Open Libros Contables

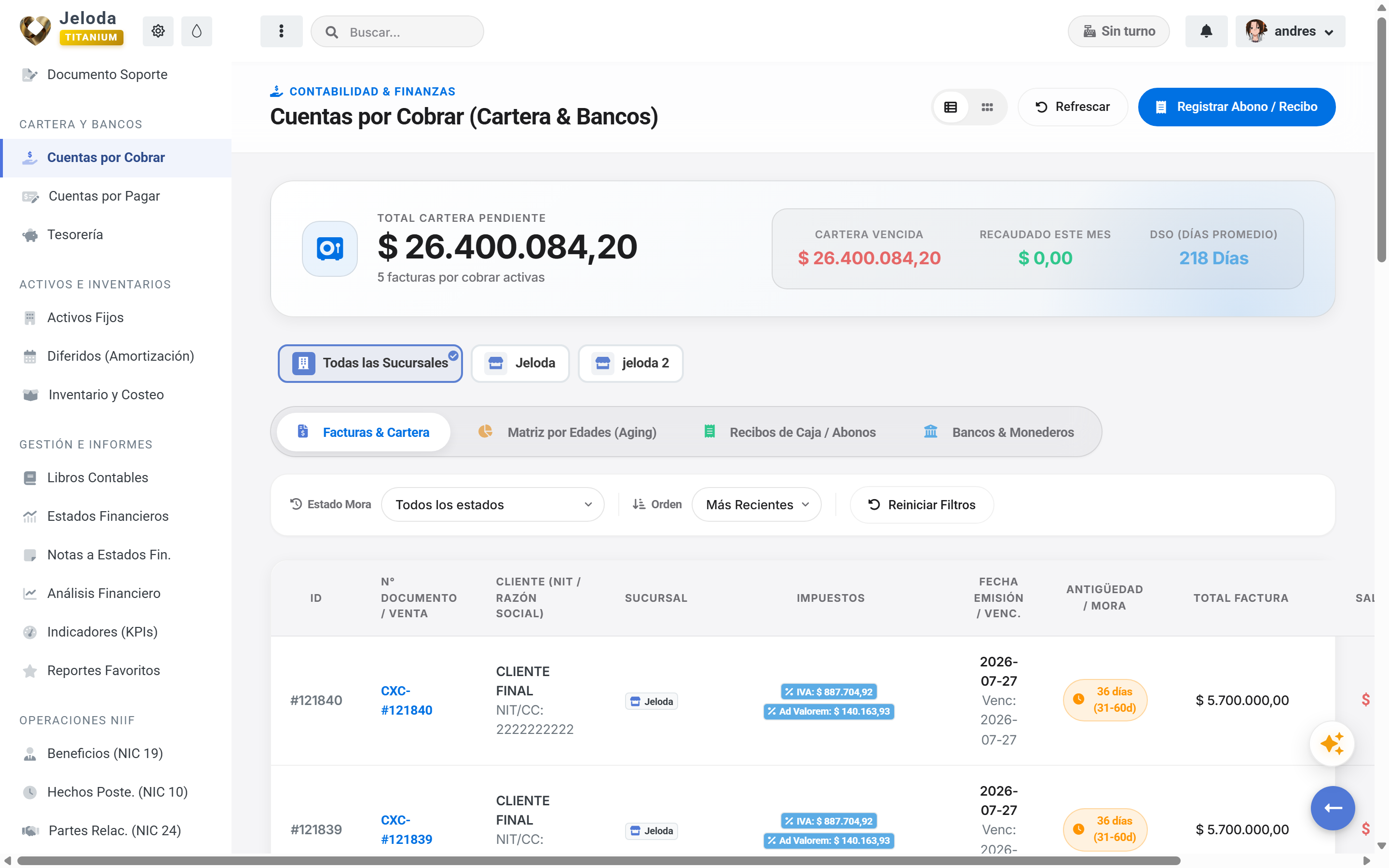click(116, 477)
